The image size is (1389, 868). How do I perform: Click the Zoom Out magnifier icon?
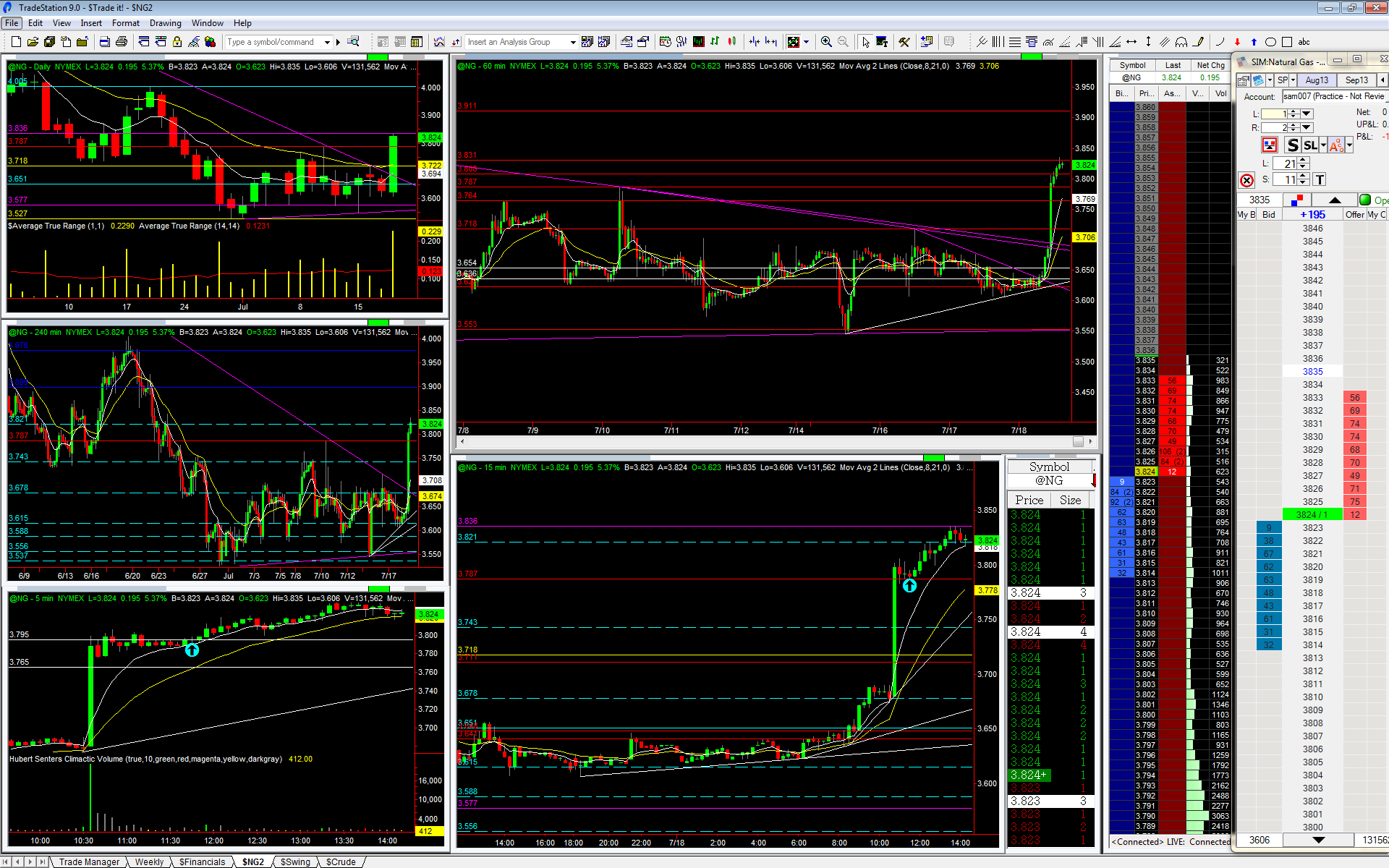pyautogui.click(x=844, y=42)
